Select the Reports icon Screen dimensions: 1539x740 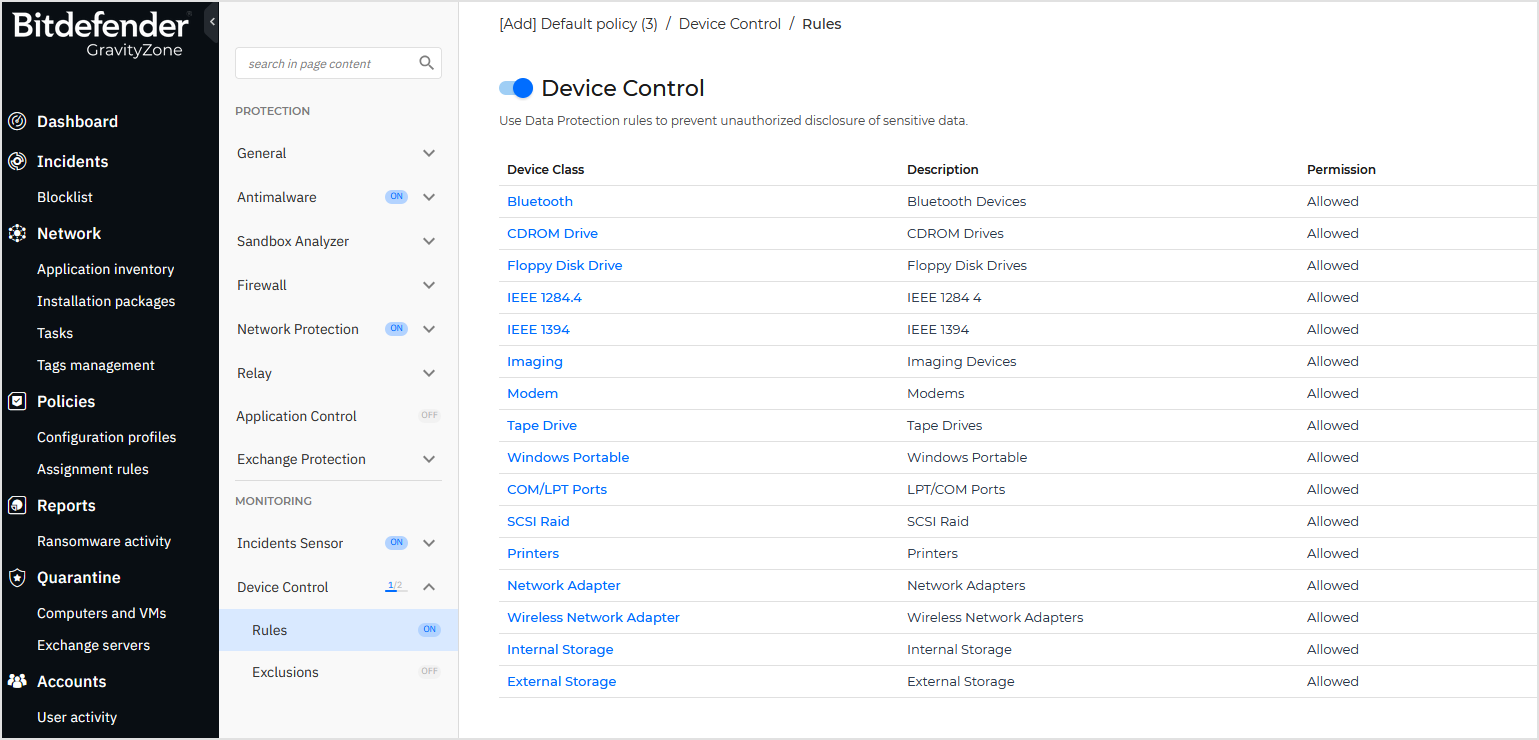pyautogui.click(x=17, y=505)
